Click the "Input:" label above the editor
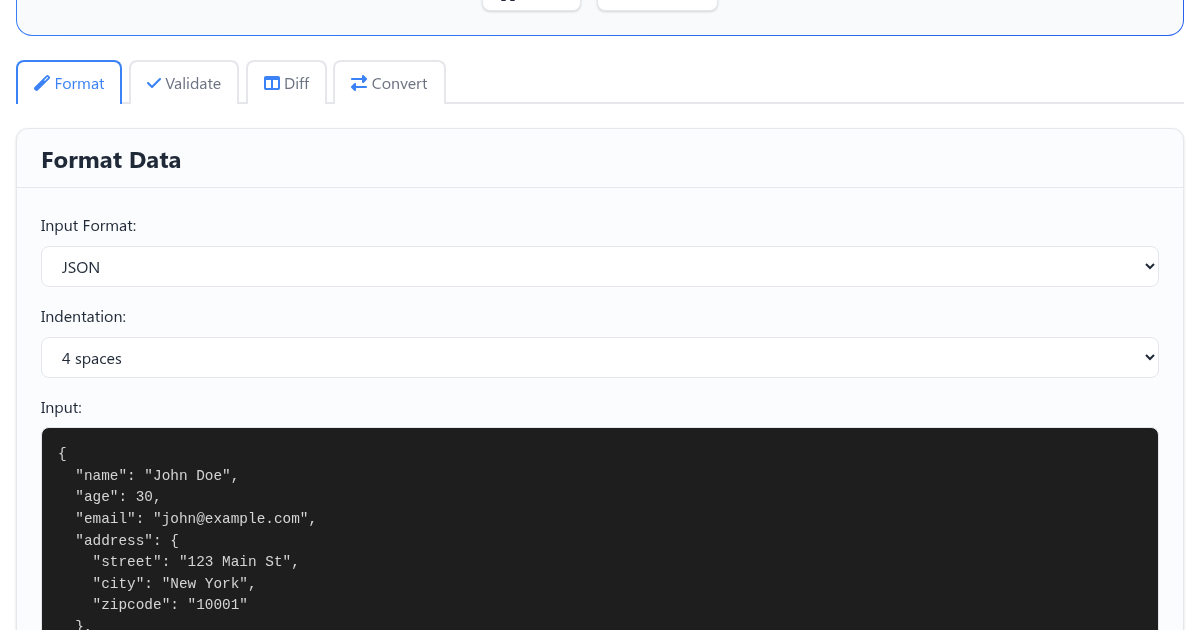The height and width of the screenshot is (630, 1200). click(61, 408)
